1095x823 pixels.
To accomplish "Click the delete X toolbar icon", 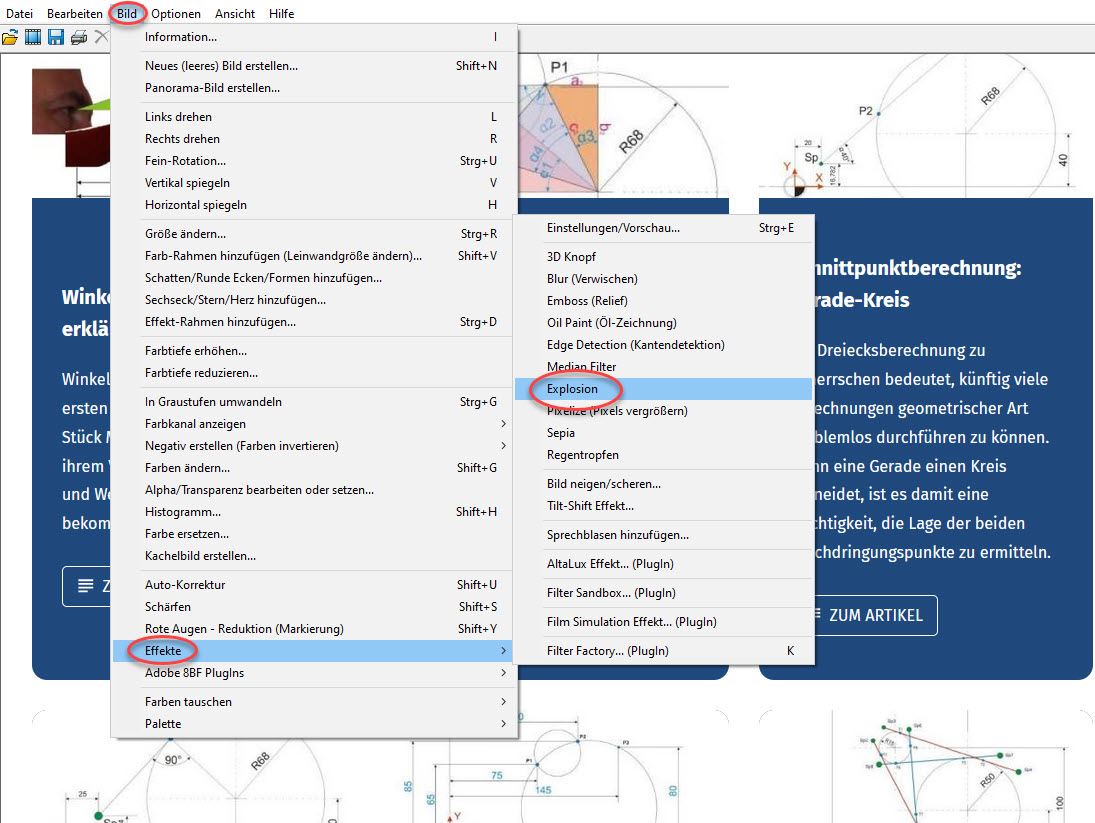I will 101,36.
